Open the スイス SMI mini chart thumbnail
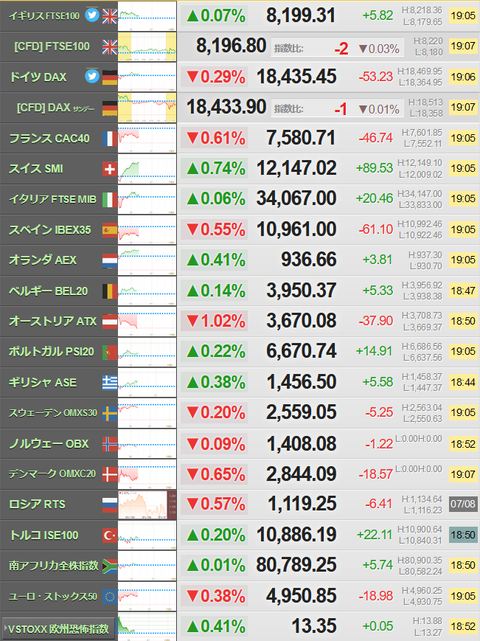Viewport: 480px width, 641px height. [x=147, y=169]
